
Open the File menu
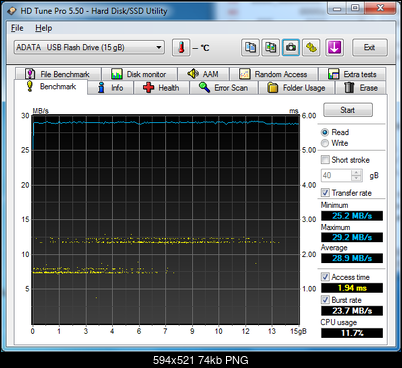pos(17,28)
